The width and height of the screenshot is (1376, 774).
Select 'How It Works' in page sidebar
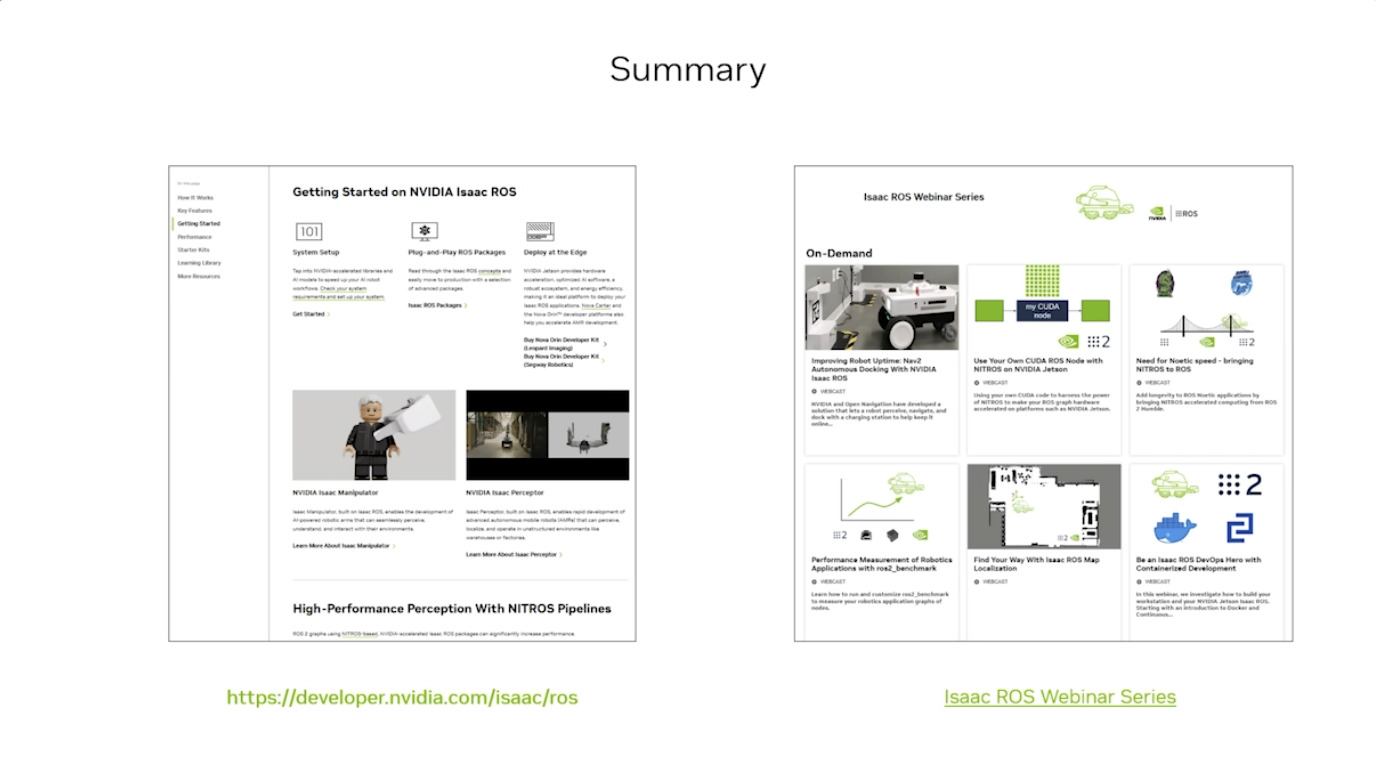click(195, 198)
